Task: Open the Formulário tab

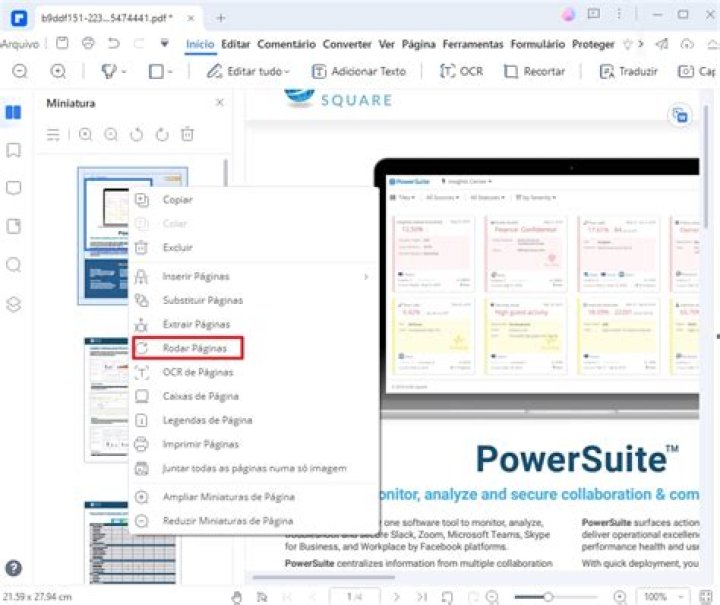Action: tap(537, 44)
